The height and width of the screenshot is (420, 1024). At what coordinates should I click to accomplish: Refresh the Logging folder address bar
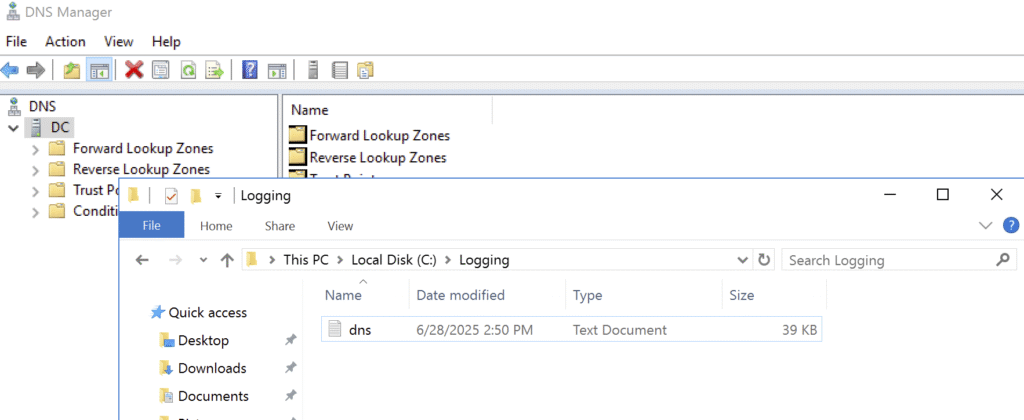coord(765,260)
